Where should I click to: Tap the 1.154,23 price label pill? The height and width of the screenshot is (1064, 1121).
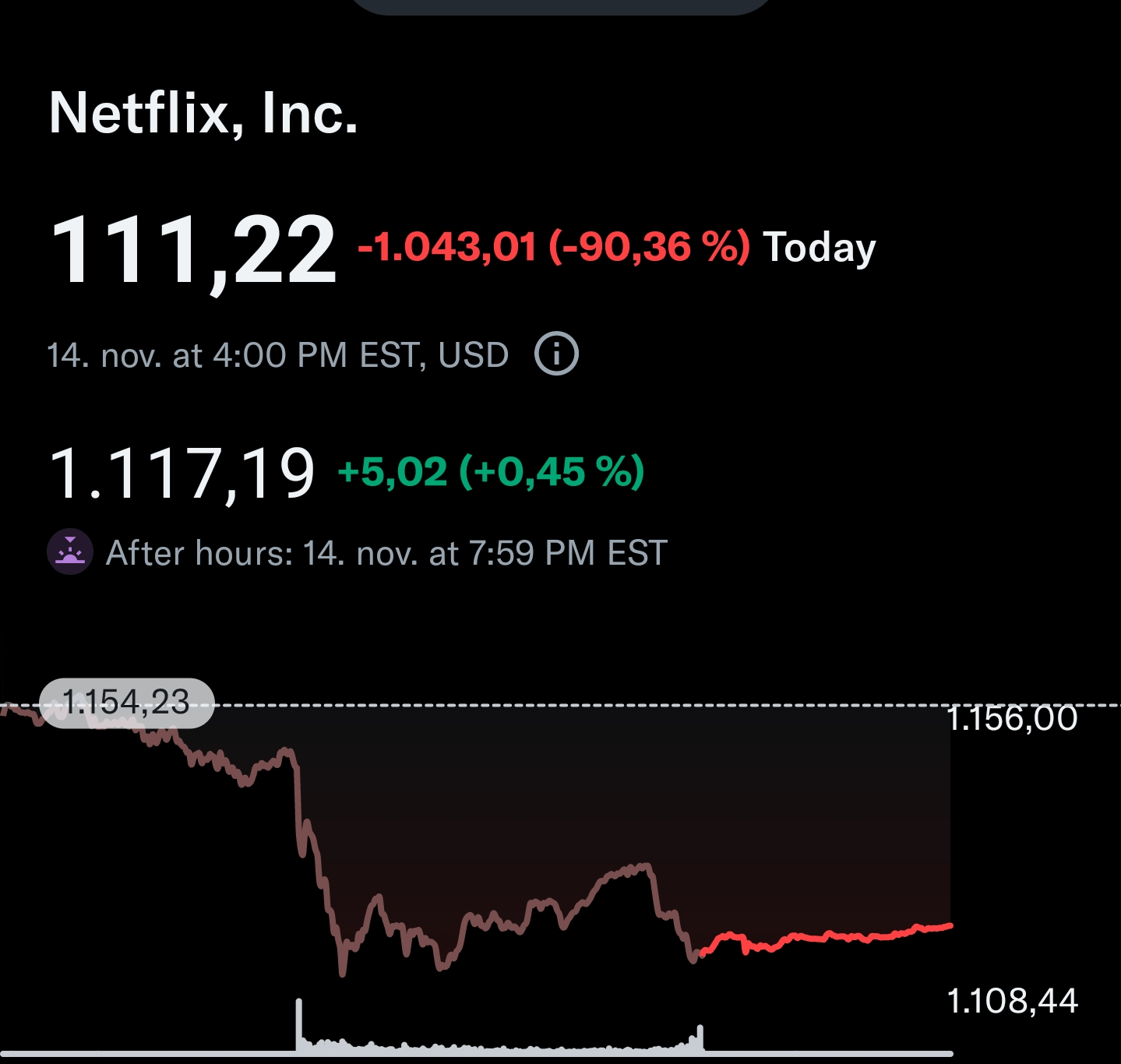(x=126, y=703)
